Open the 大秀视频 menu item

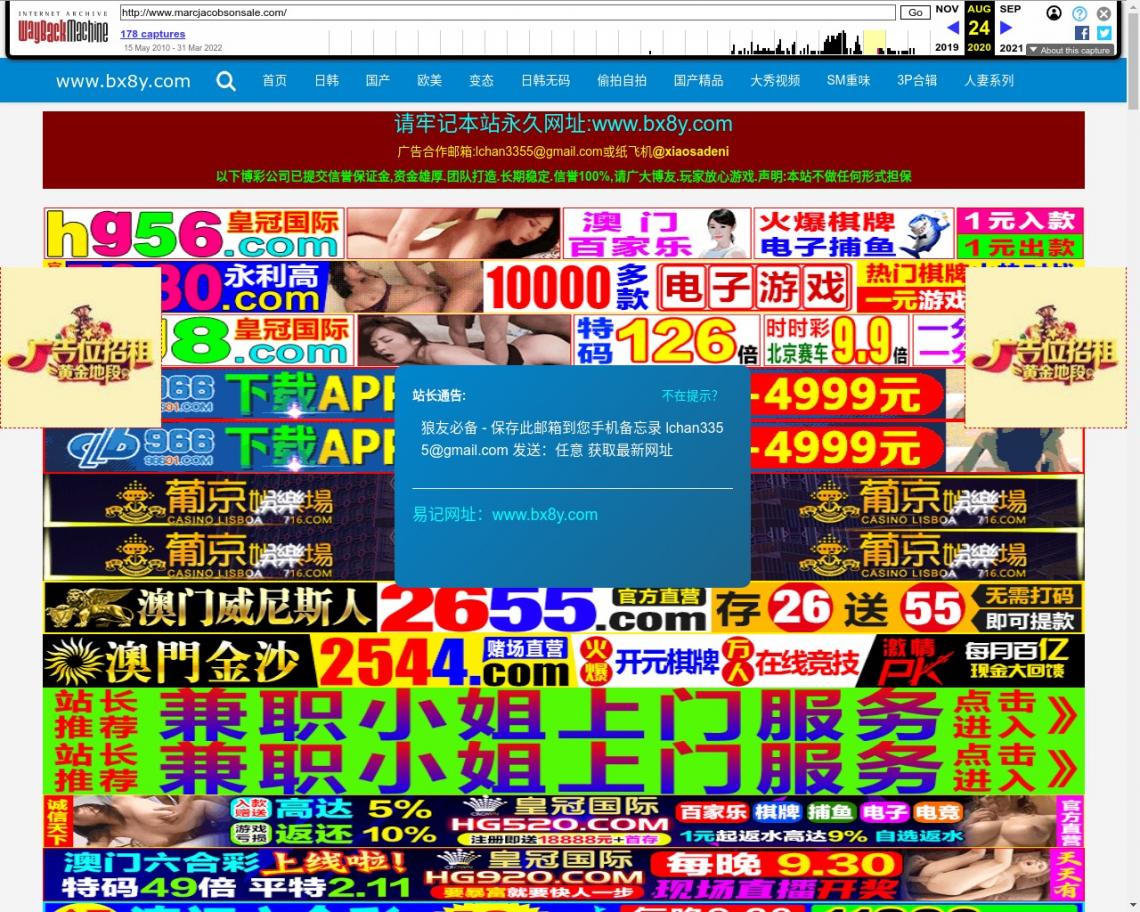click(775, 81)
